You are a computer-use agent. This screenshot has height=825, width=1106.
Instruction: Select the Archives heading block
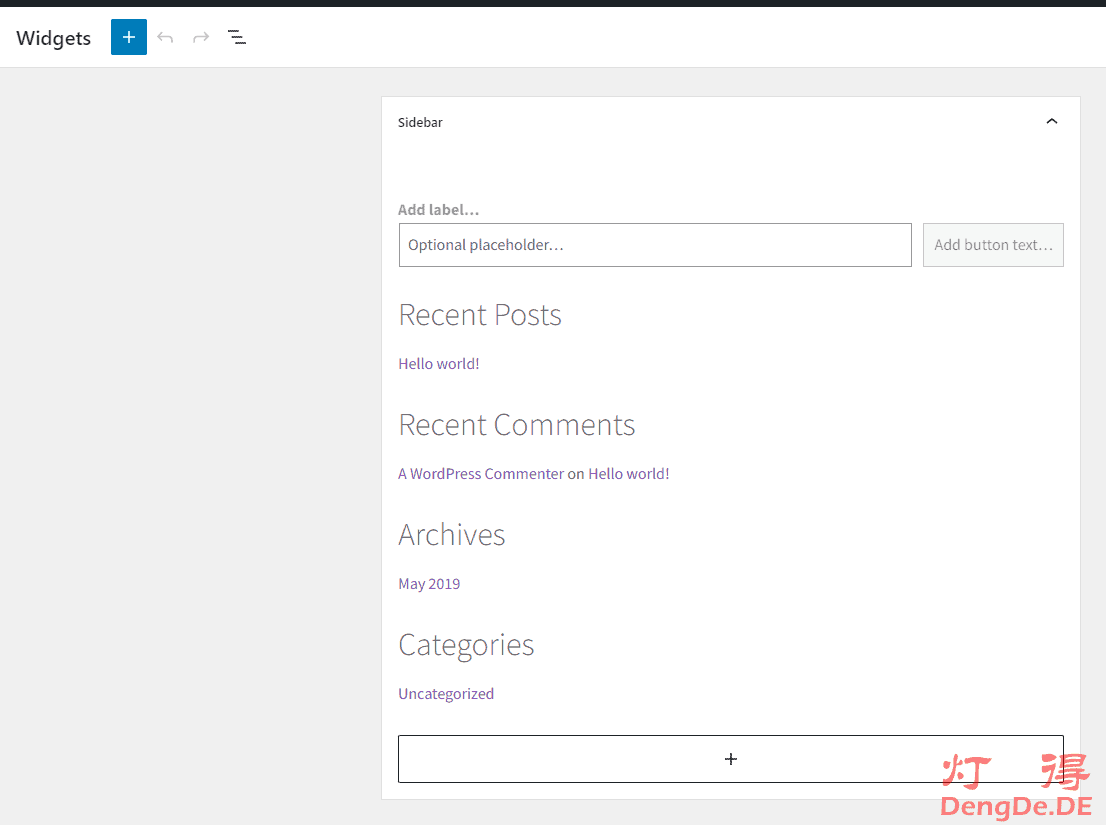(x=452, y=535)
